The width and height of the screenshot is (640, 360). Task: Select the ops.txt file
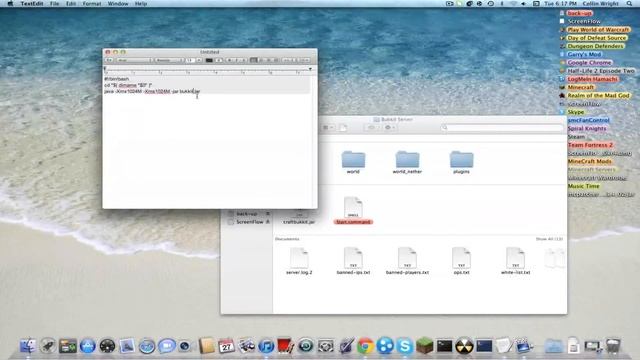461,261
